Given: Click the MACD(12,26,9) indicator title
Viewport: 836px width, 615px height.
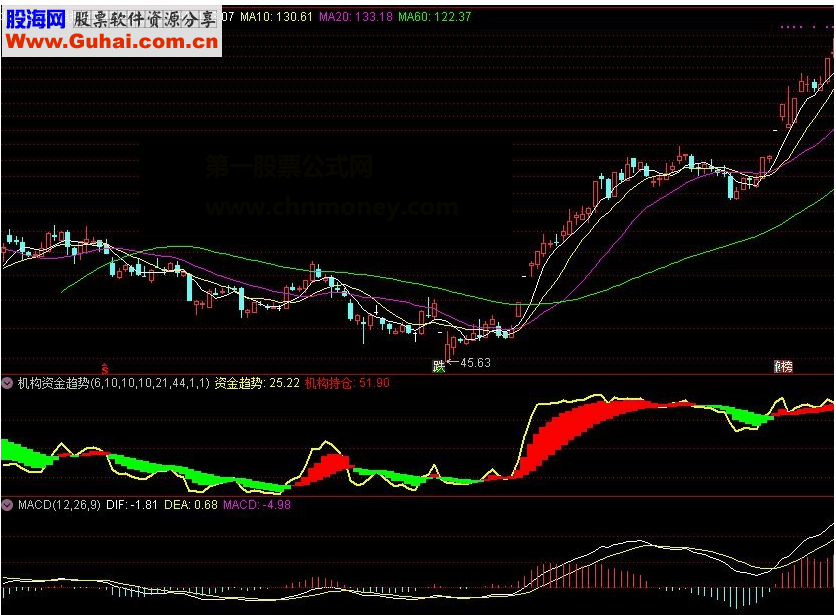Looking at the screenshot, I should click(x=59, y=505).
